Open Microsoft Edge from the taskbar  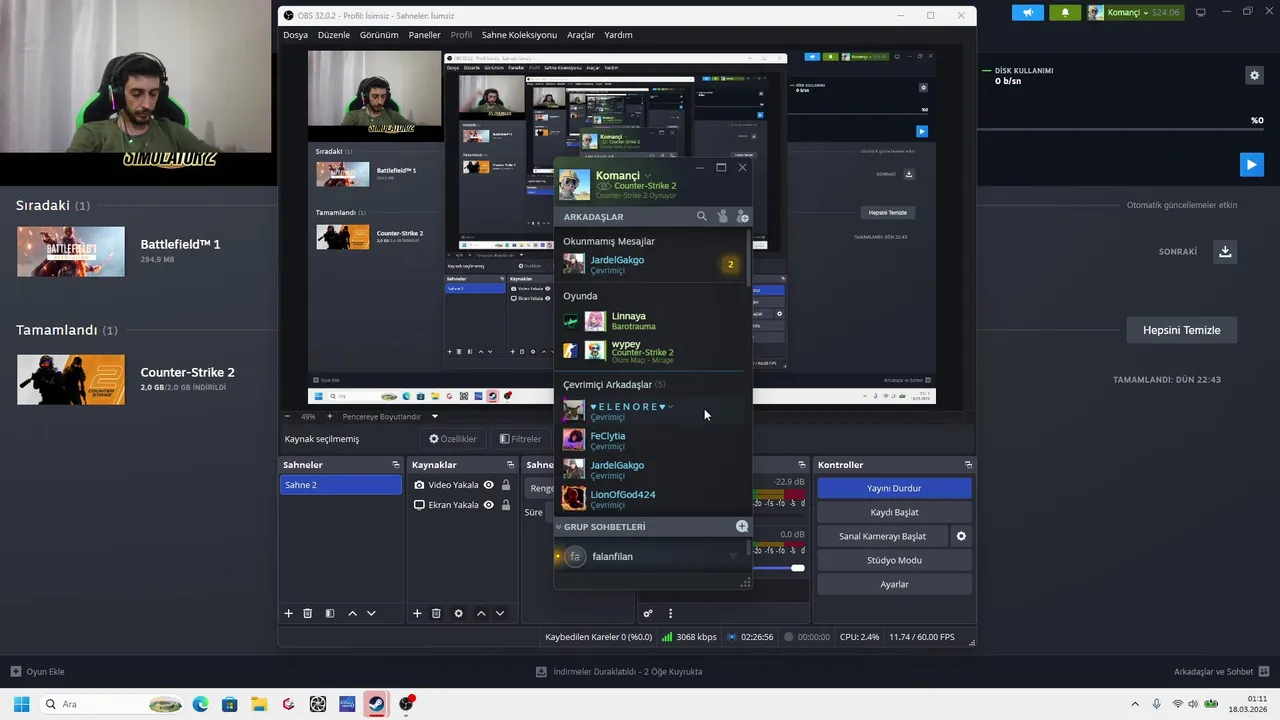coord(200,704)
